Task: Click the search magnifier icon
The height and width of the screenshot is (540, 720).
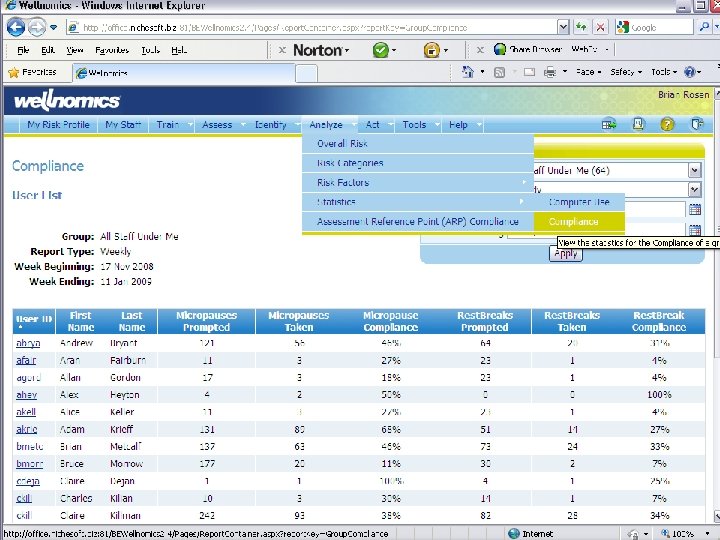Action: coord(704,27)
